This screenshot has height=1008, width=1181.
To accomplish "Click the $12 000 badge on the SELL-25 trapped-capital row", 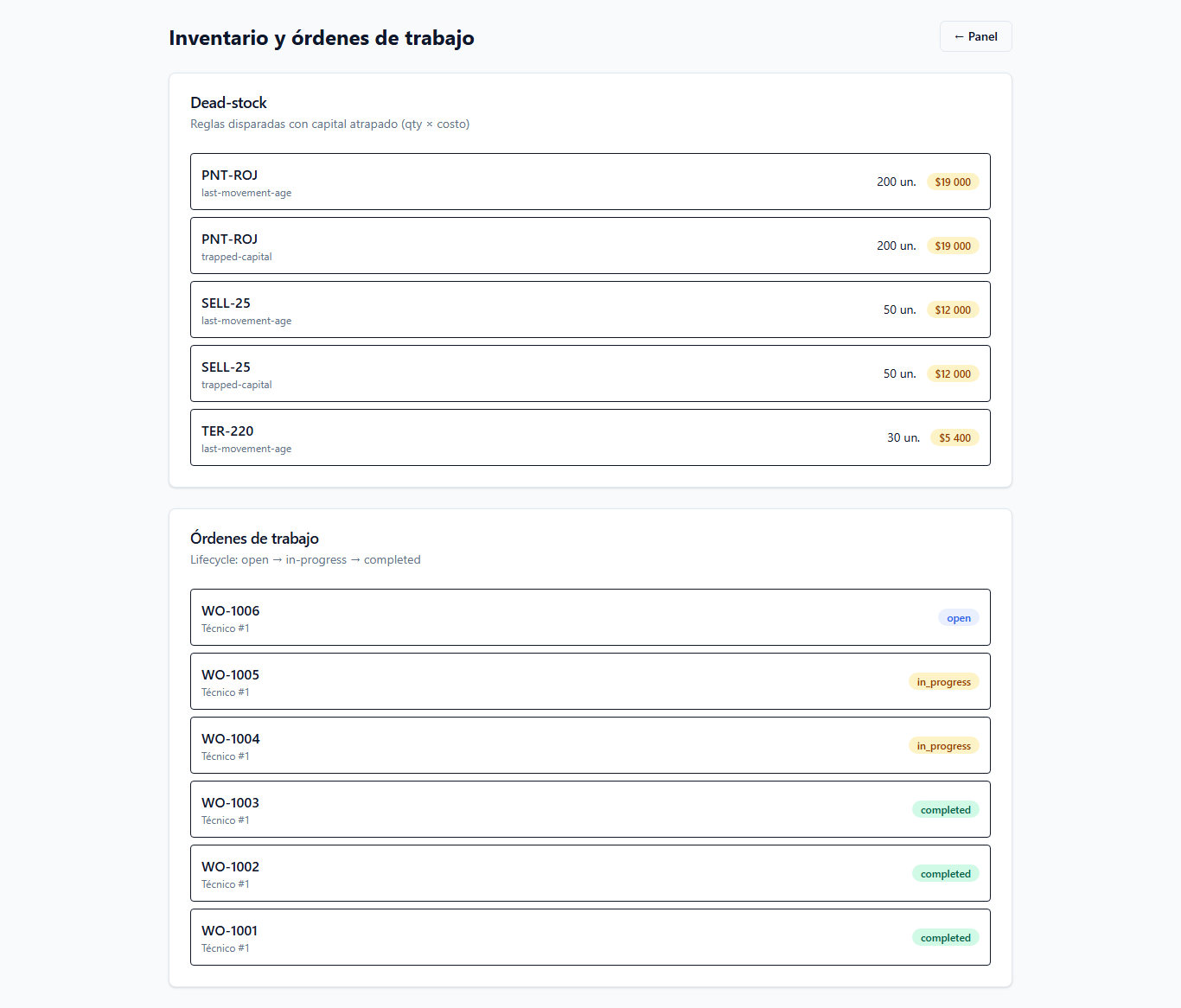I will click(x=953, y=373).
